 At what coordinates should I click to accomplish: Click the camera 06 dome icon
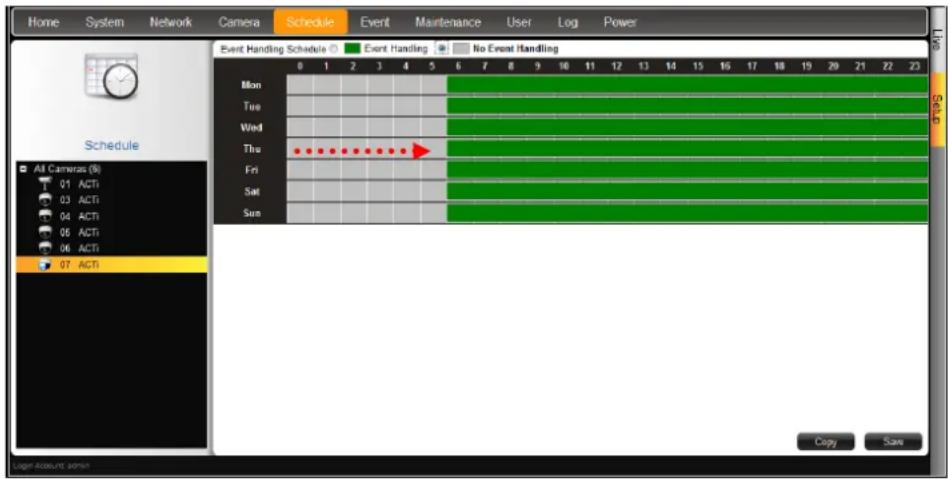(x=44, y=248)
